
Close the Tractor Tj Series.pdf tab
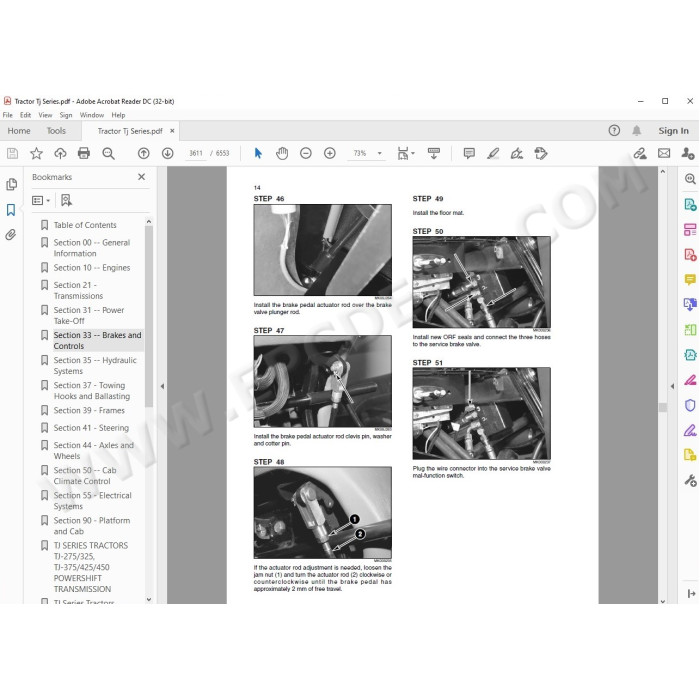[x=172, y=131]
